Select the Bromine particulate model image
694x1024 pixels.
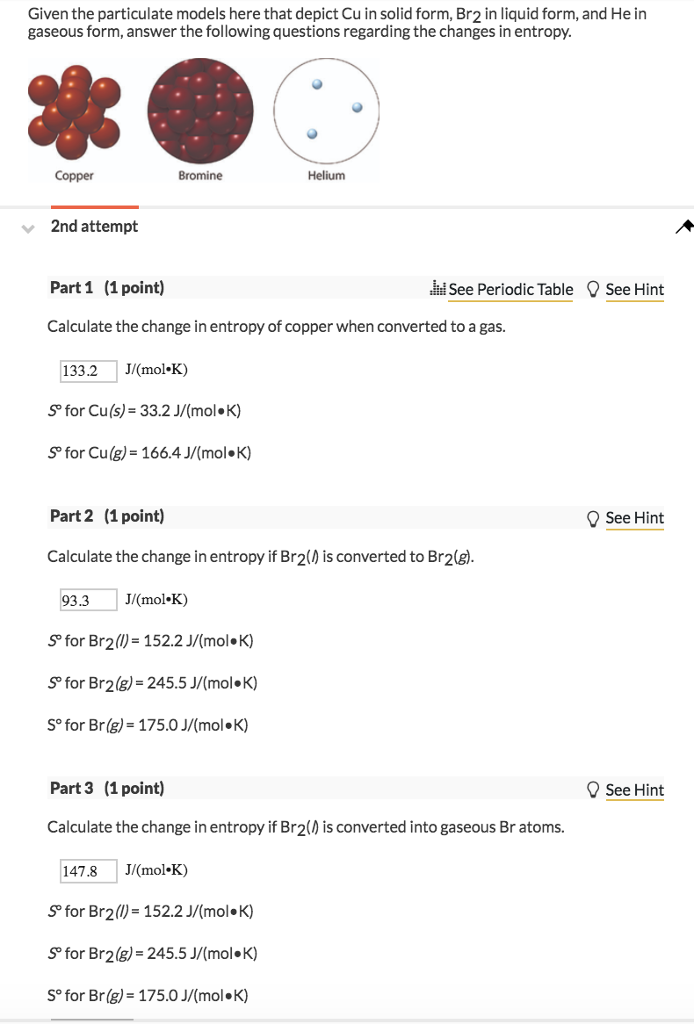coord(200,108)
